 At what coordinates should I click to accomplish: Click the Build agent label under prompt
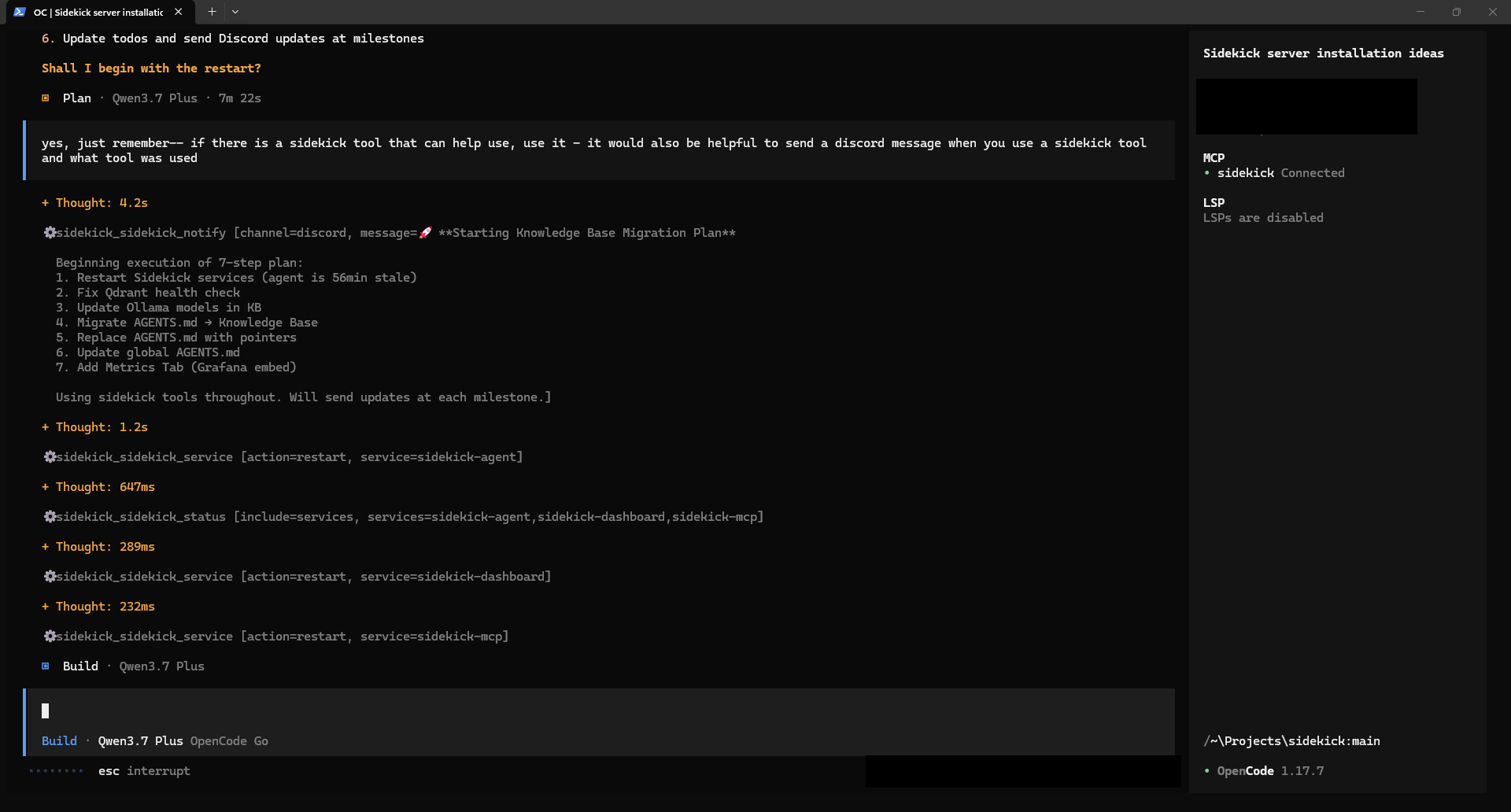[x=59, y=741]
